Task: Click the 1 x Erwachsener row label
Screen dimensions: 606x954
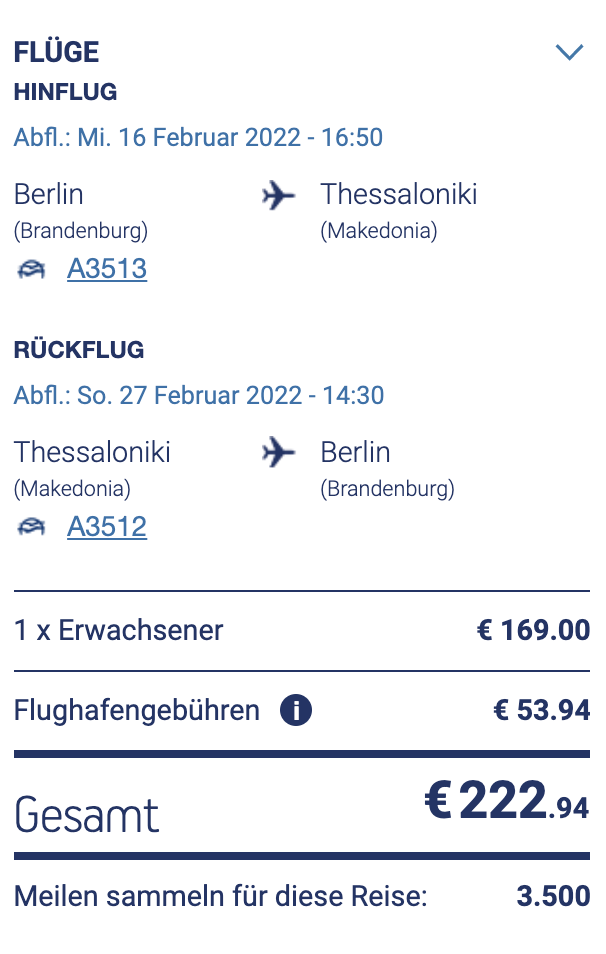Action: (x=119, y=631)
